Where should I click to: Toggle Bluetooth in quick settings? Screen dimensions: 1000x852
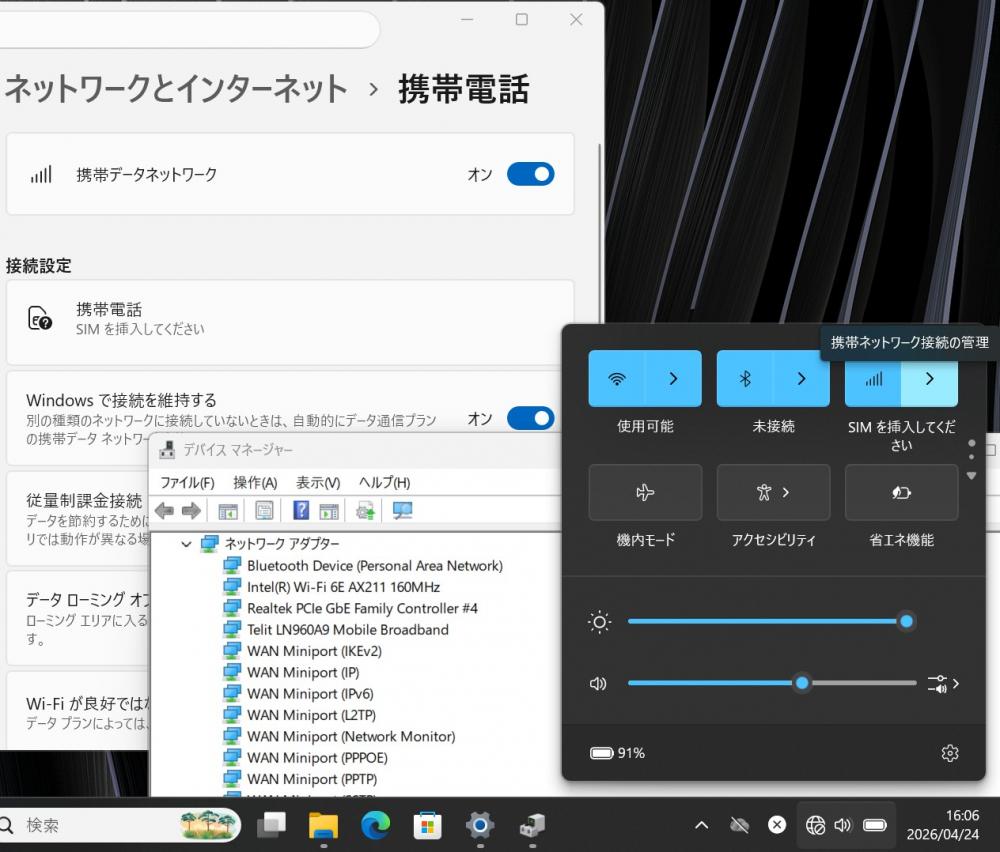[x=745, y=379]
